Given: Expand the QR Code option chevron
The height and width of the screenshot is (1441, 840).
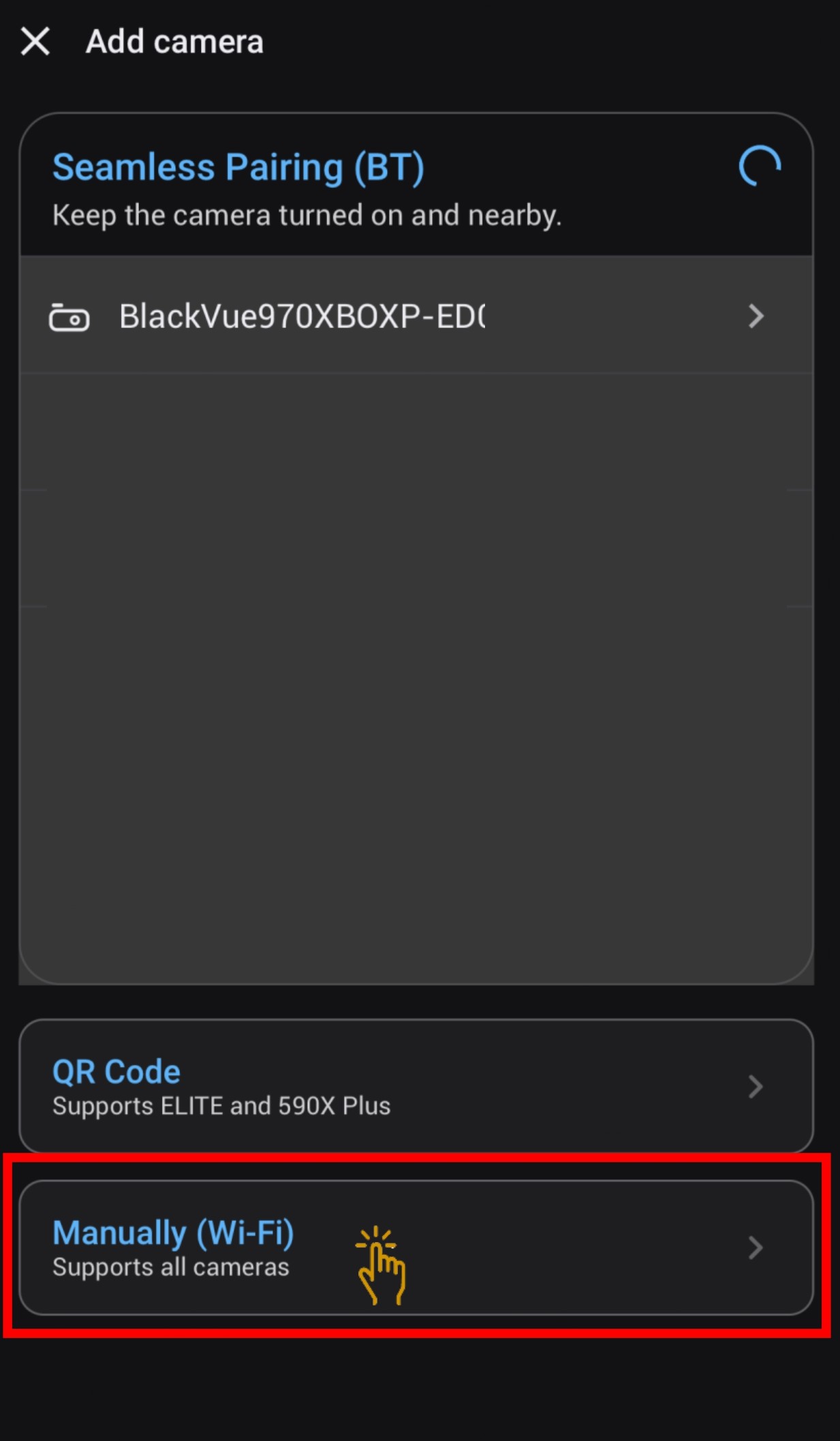Looking at the screenshot, I should [x=755, y=1087].
